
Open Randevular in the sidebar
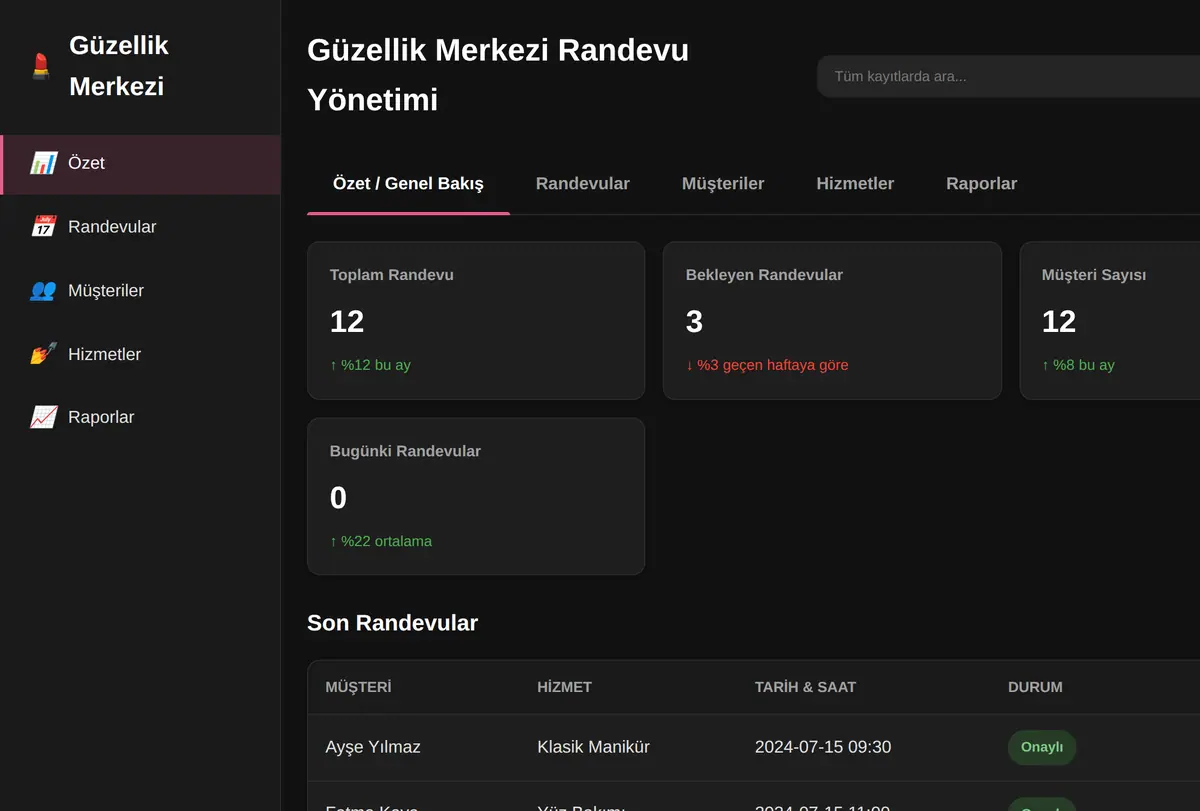point(140,227)
